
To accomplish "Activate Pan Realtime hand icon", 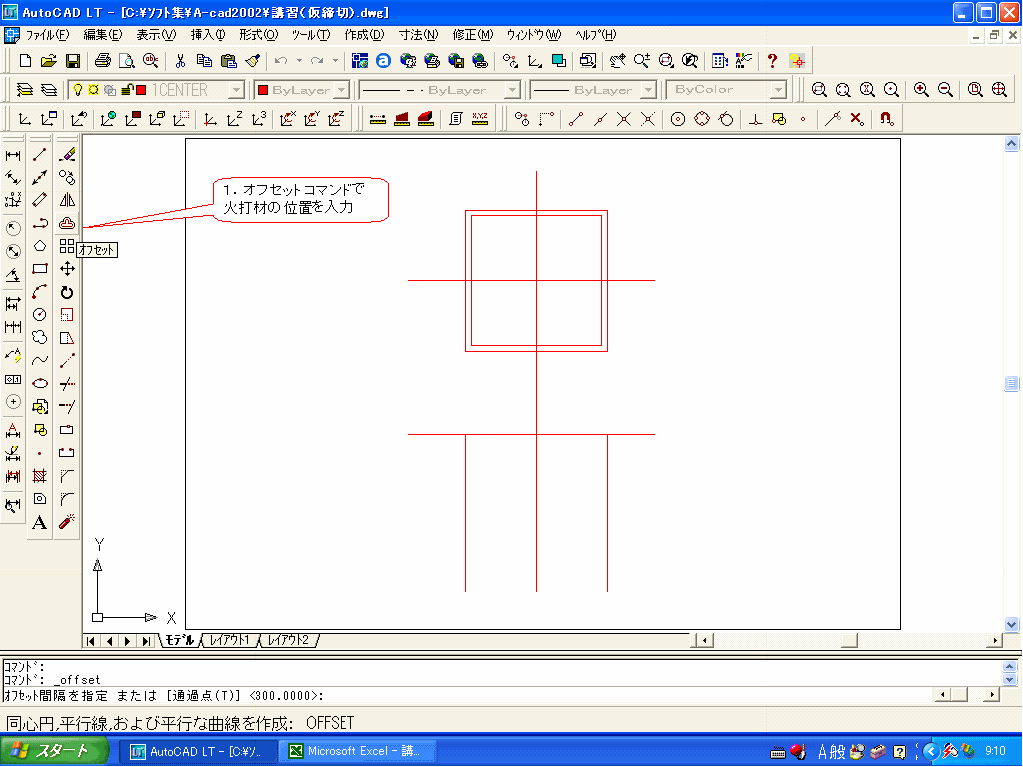I will coord(617,61).
